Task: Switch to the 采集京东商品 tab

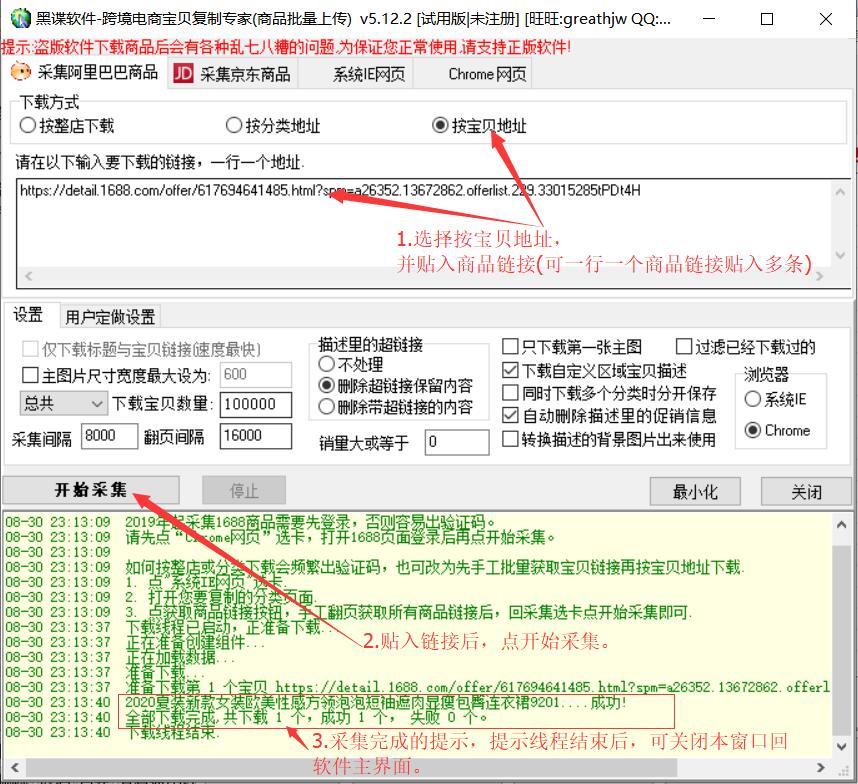Action: 233,74
